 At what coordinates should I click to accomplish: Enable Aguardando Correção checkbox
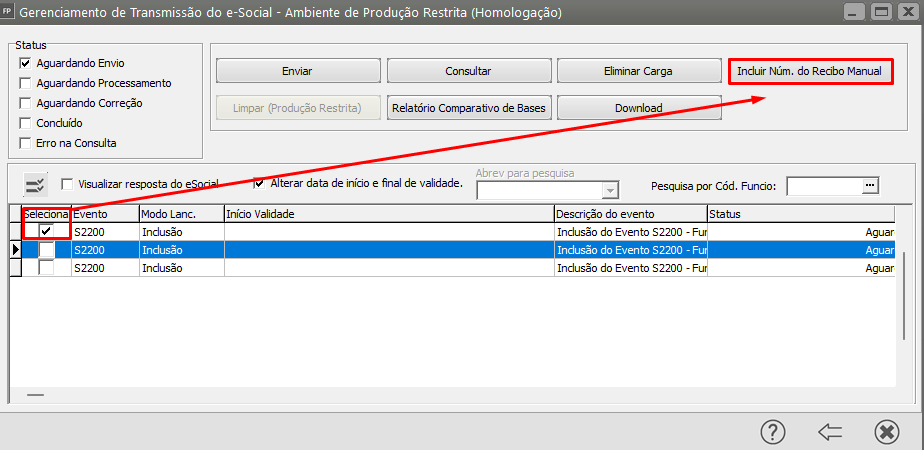coord(25,103)
